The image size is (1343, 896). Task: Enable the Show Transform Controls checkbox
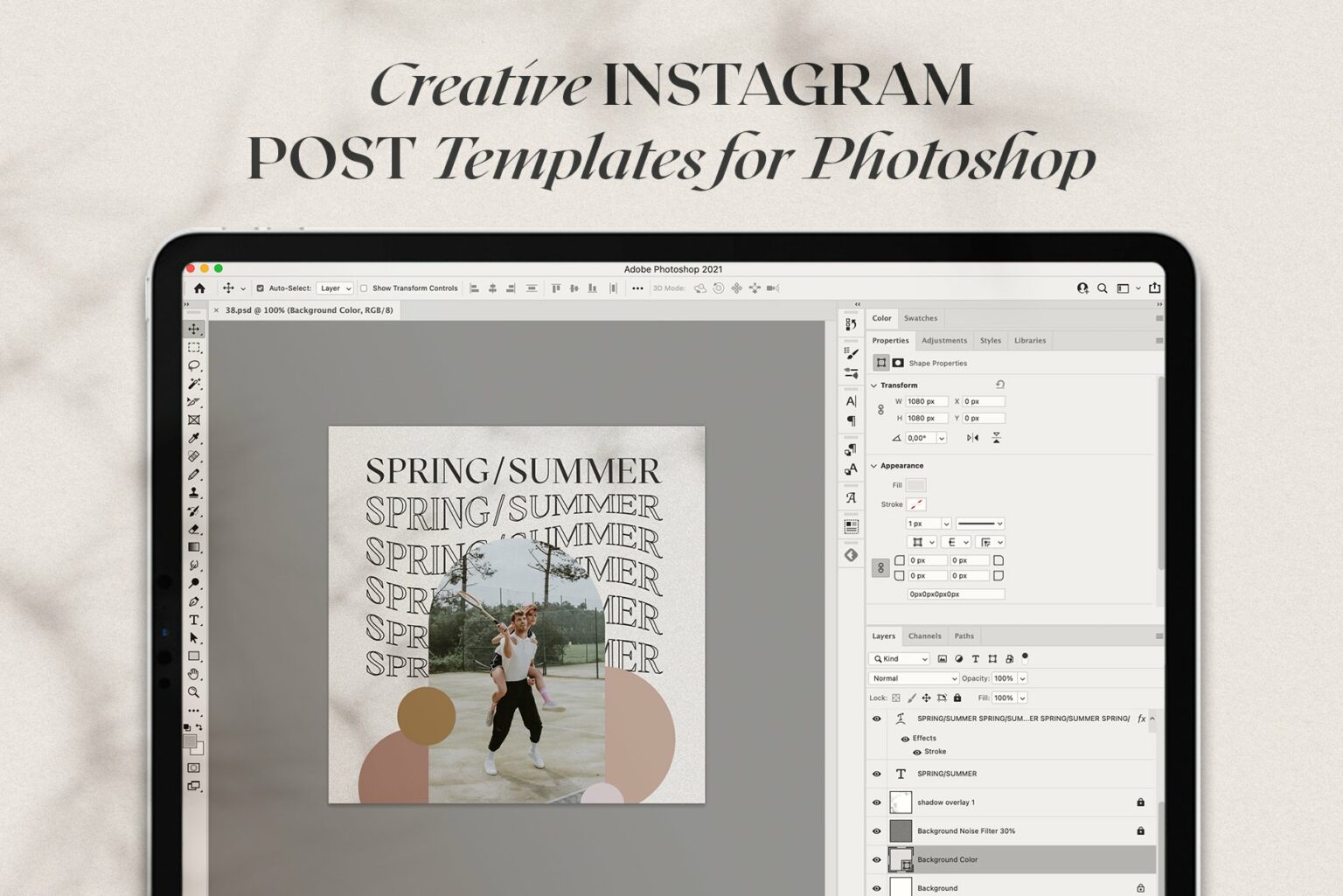[x=363, y=288]
